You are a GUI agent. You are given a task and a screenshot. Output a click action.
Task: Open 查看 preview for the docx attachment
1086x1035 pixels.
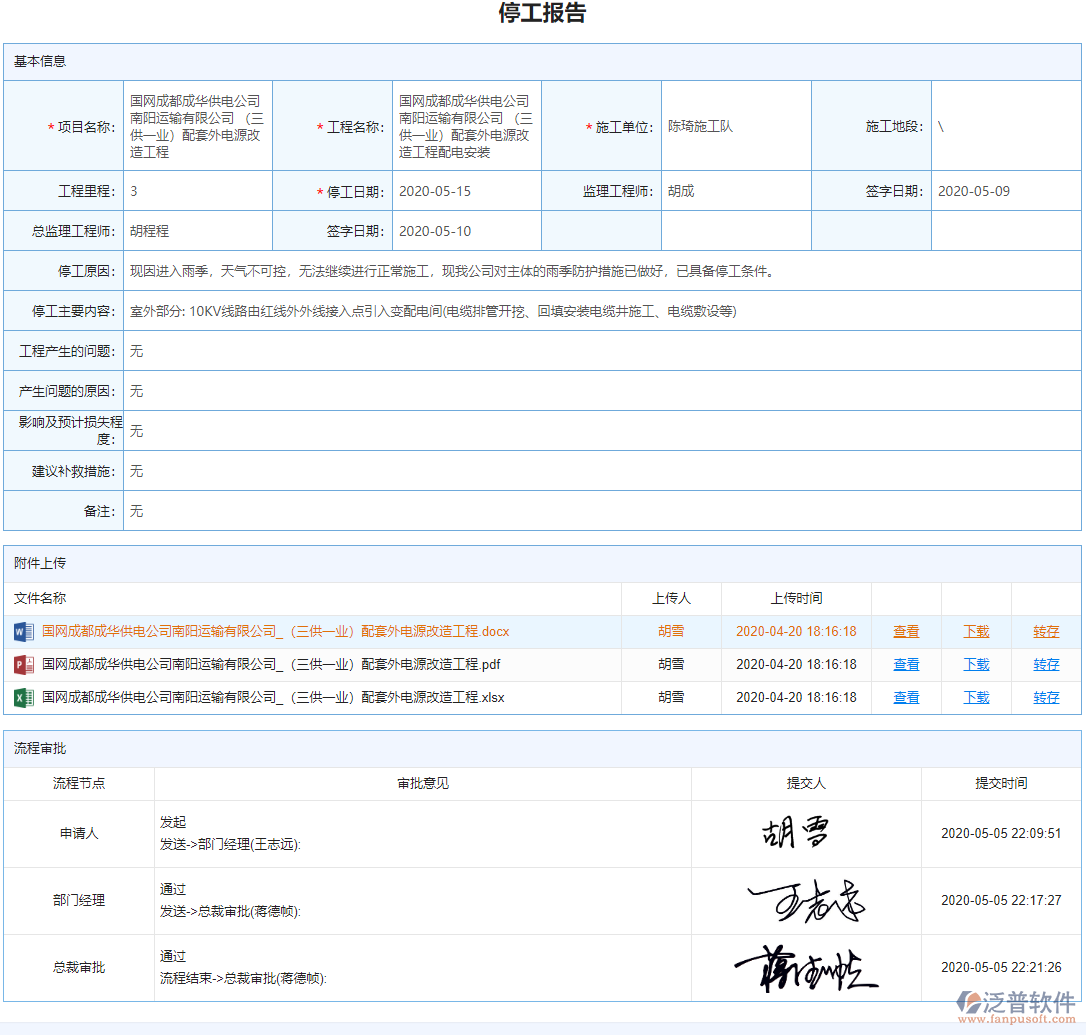click(x=905, y=631)
